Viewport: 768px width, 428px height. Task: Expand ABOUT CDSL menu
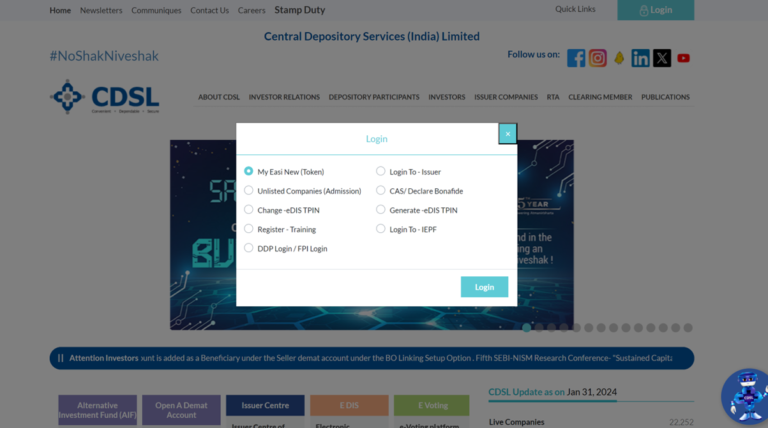(219, 97)
